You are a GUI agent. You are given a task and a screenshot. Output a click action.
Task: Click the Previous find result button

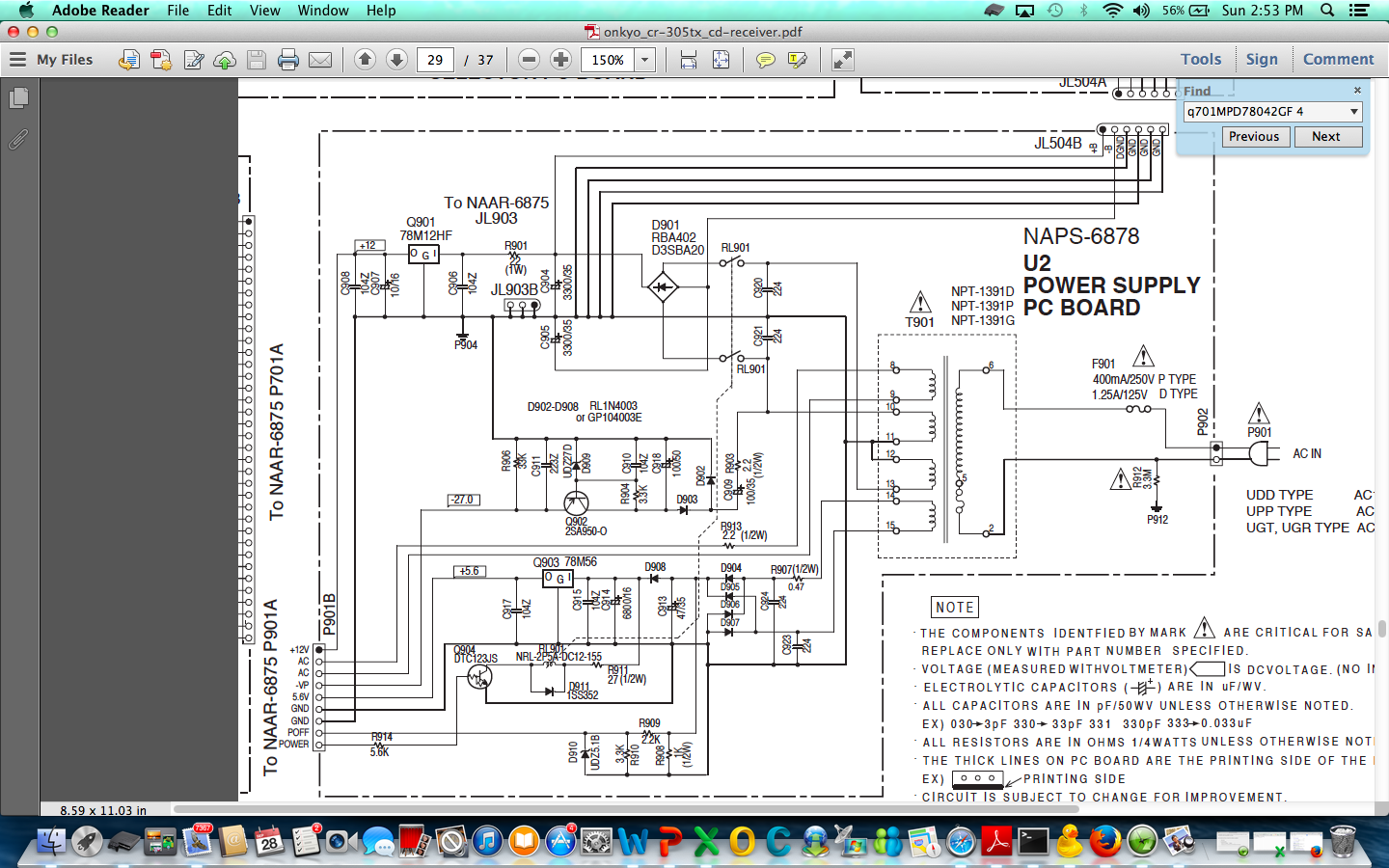[x=1254, y=137]
